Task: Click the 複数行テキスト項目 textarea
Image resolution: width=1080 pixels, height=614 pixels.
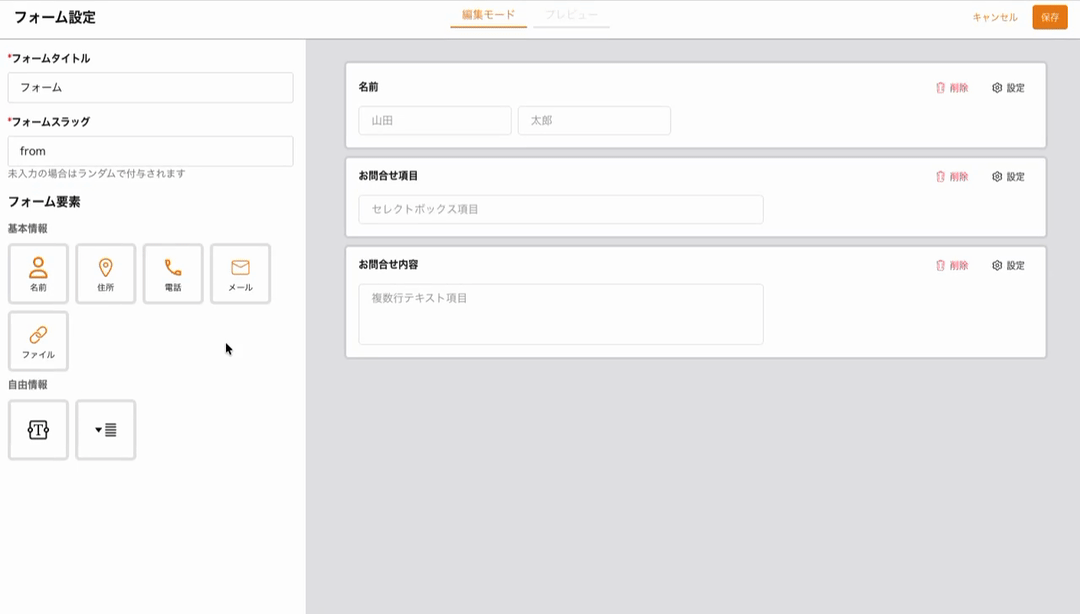Action: click(x=561, y=314)
